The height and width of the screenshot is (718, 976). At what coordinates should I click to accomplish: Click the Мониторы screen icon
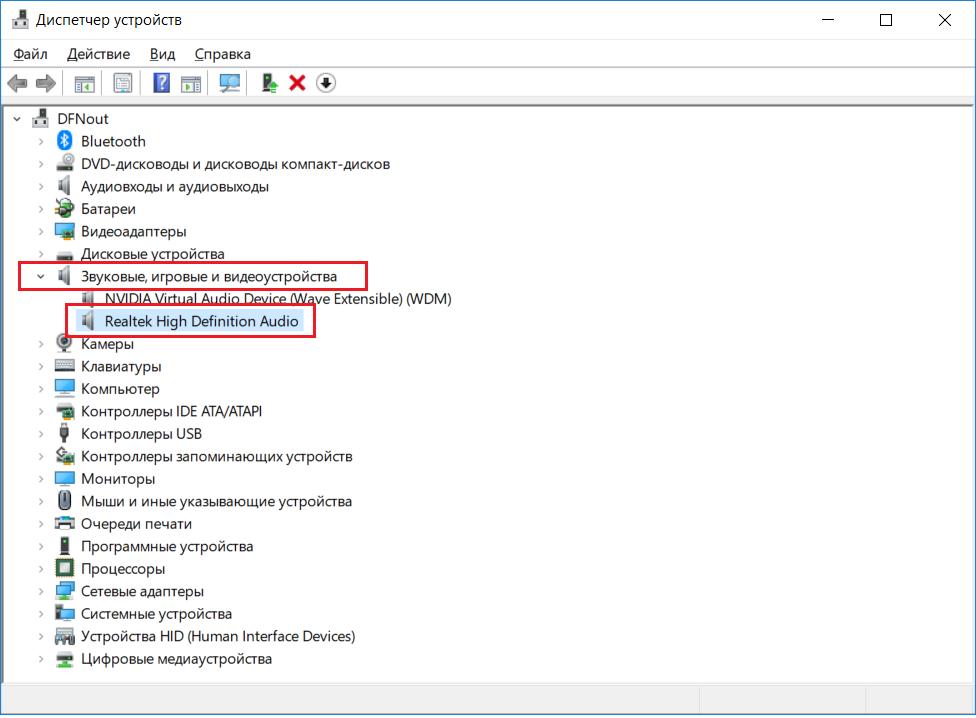[64, 478]
